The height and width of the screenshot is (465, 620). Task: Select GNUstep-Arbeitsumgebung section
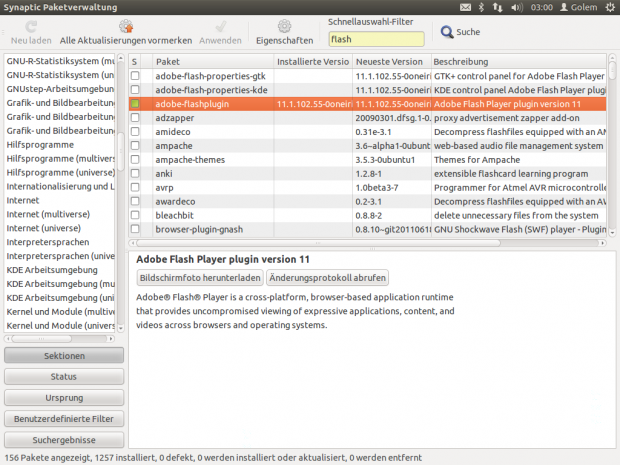[59, 89]
